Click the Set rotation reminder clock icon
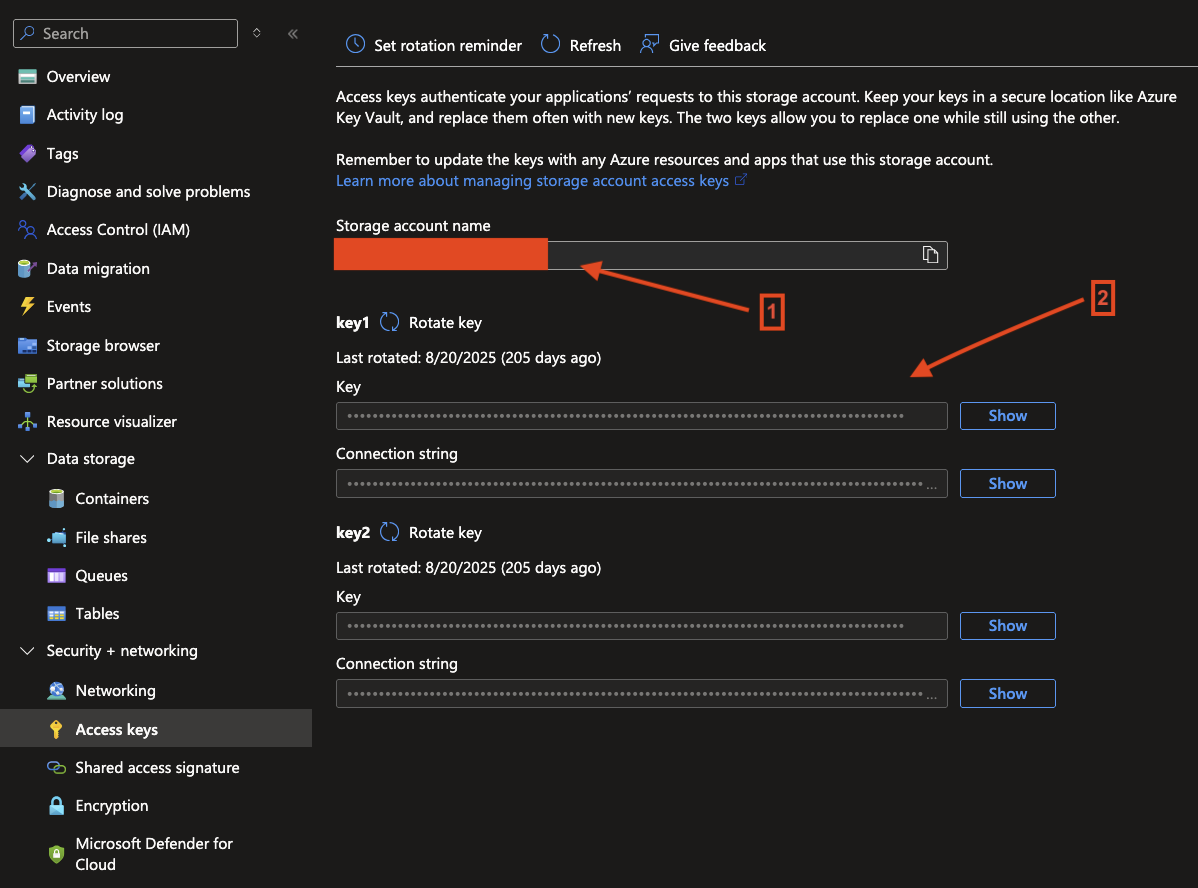Screen dimensions: 1198x888 click(355, 45)
